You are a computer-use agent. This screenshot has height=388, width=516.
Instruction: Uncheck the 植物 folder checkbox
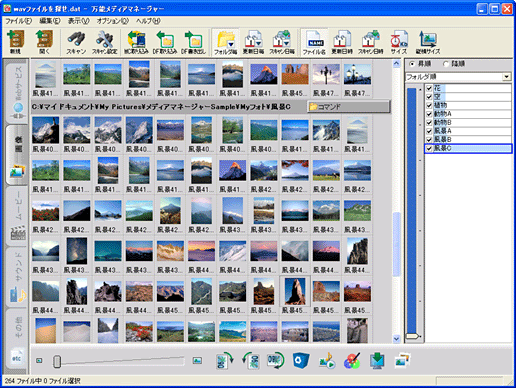pyautogui.click(x=429, y=105)
